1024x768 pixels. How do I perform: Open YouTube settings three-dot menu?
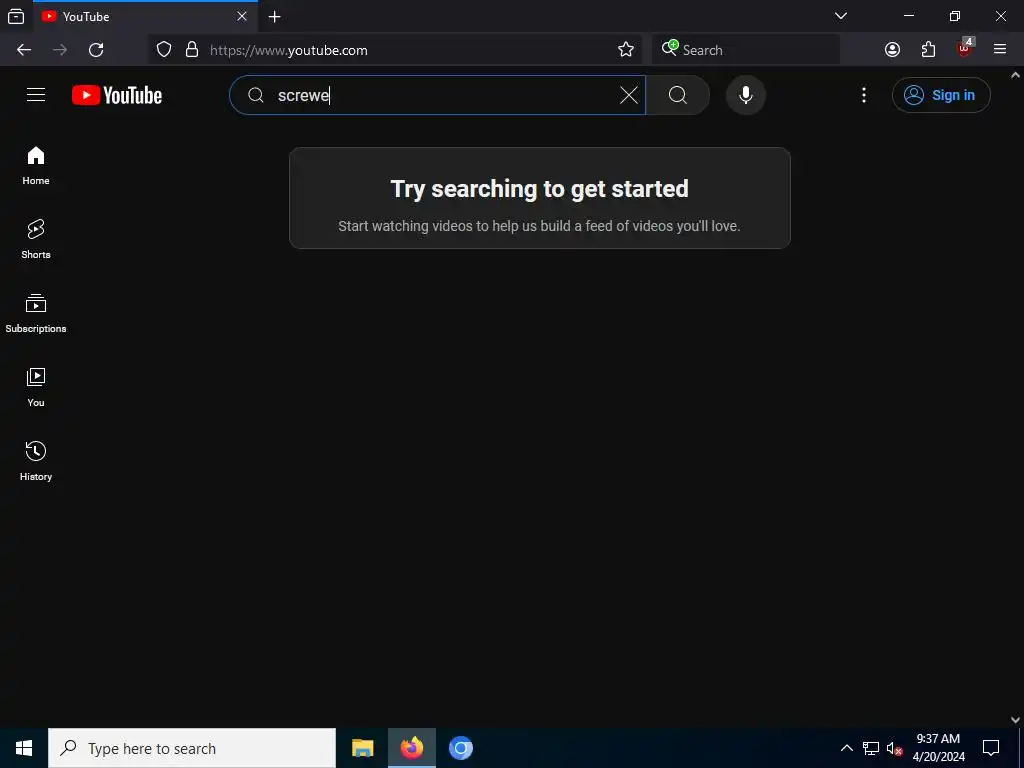pyautogui.click(x=863, y=95)
